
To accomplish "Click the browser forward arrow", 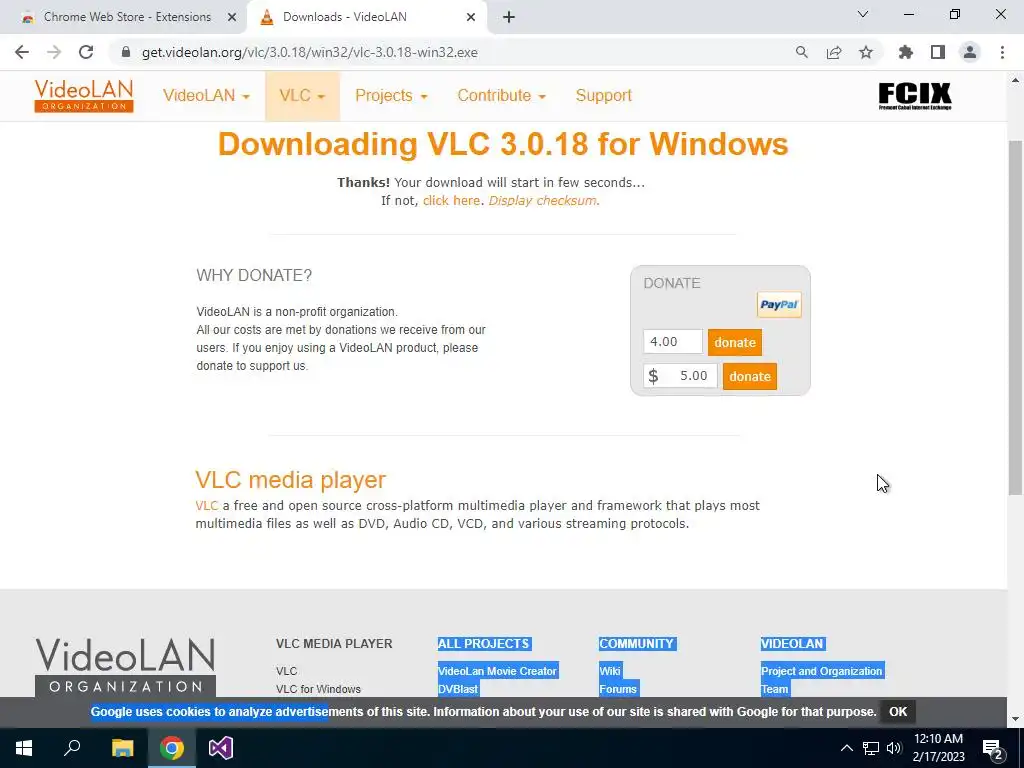I will [x=54, y=52].
